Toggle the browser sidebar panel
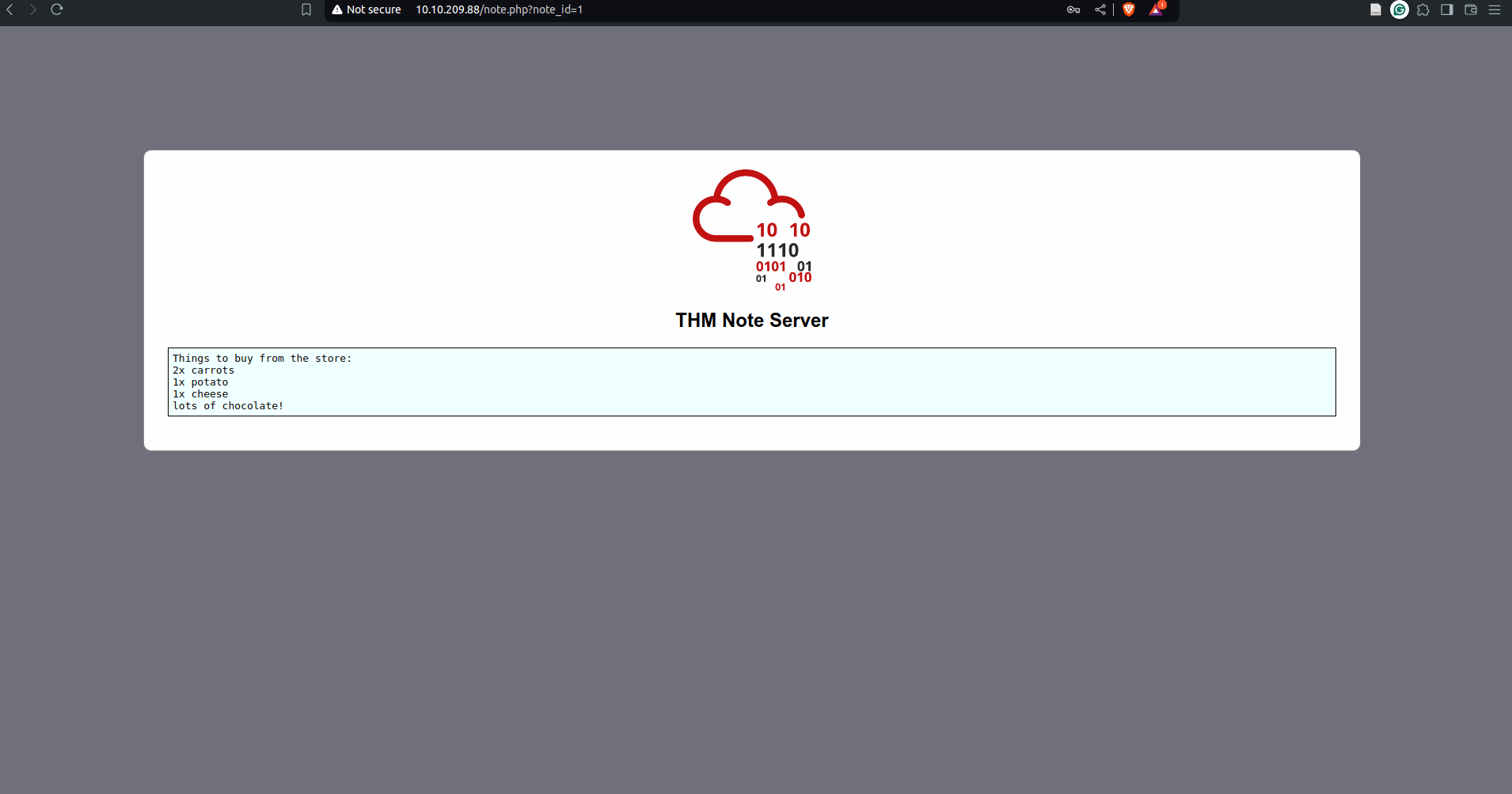Screen dimensions: 1512x794 (1447, 9)
